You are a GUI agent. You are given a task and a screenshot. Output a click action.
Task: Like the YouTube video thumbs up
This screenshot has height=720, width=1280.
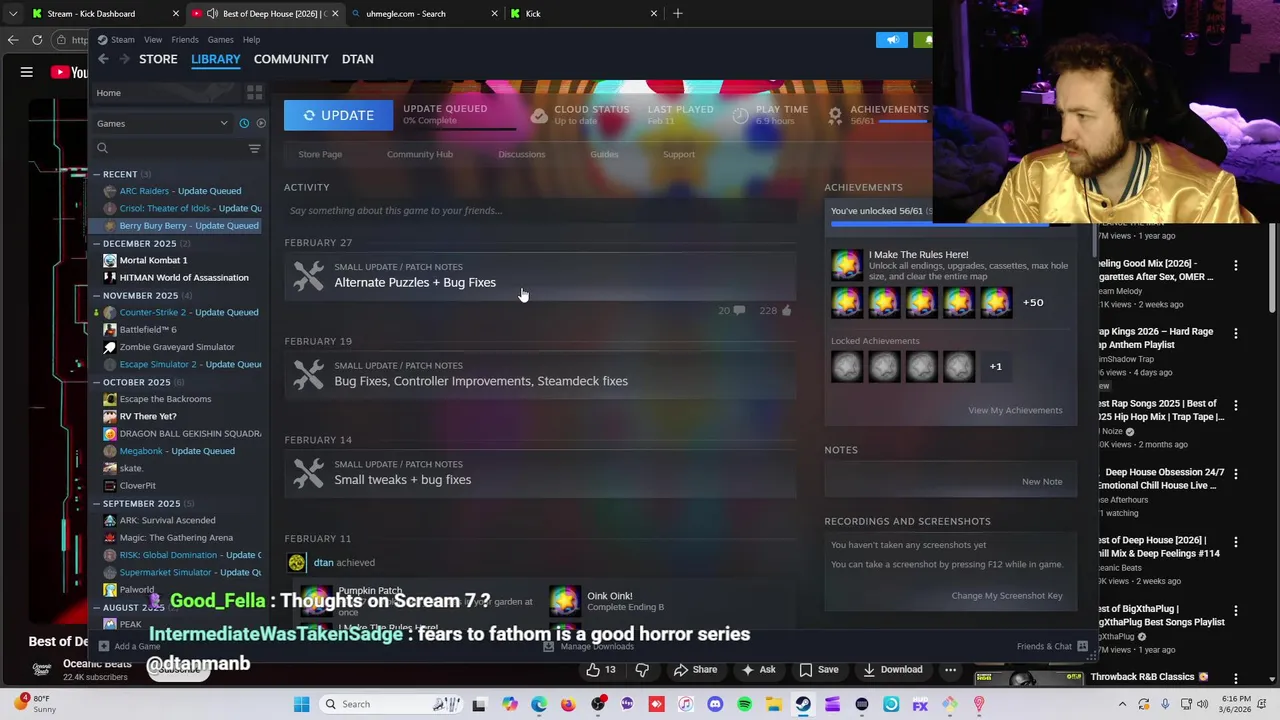click(x=593, y=670)
